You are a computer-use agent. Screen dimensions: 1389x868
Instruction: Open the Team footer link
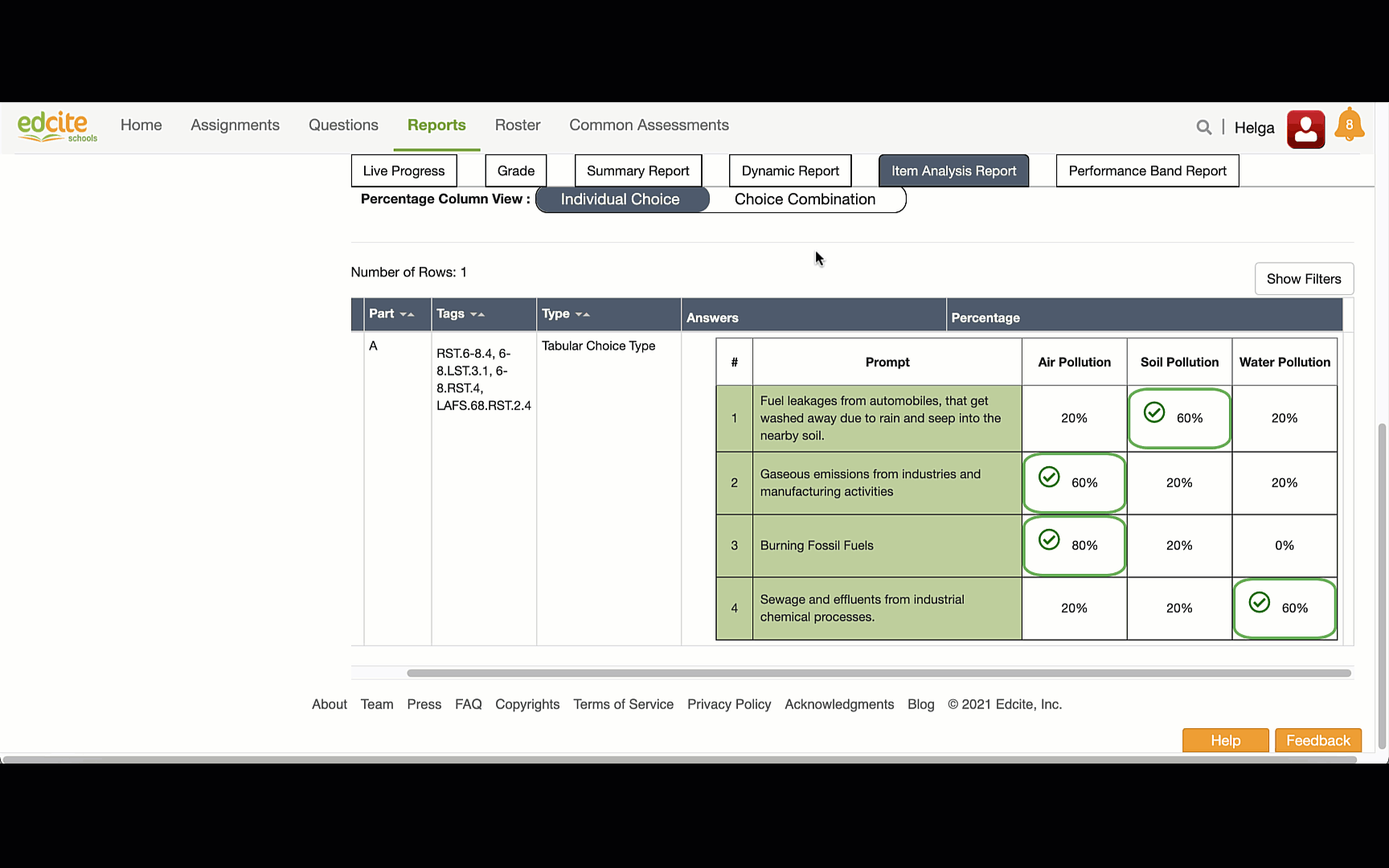[377, 705]
